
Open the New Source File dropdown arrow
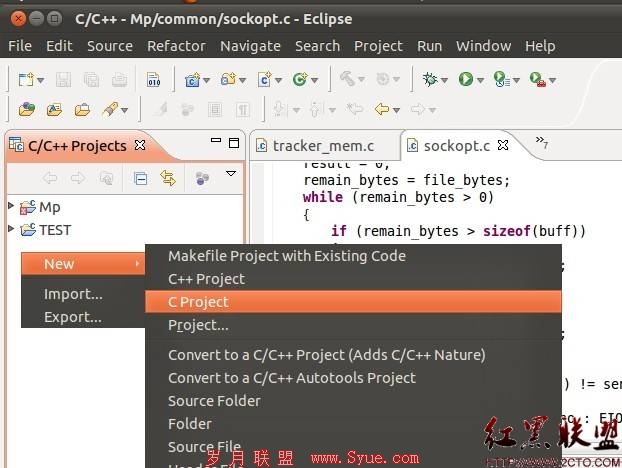coord(278,81)
